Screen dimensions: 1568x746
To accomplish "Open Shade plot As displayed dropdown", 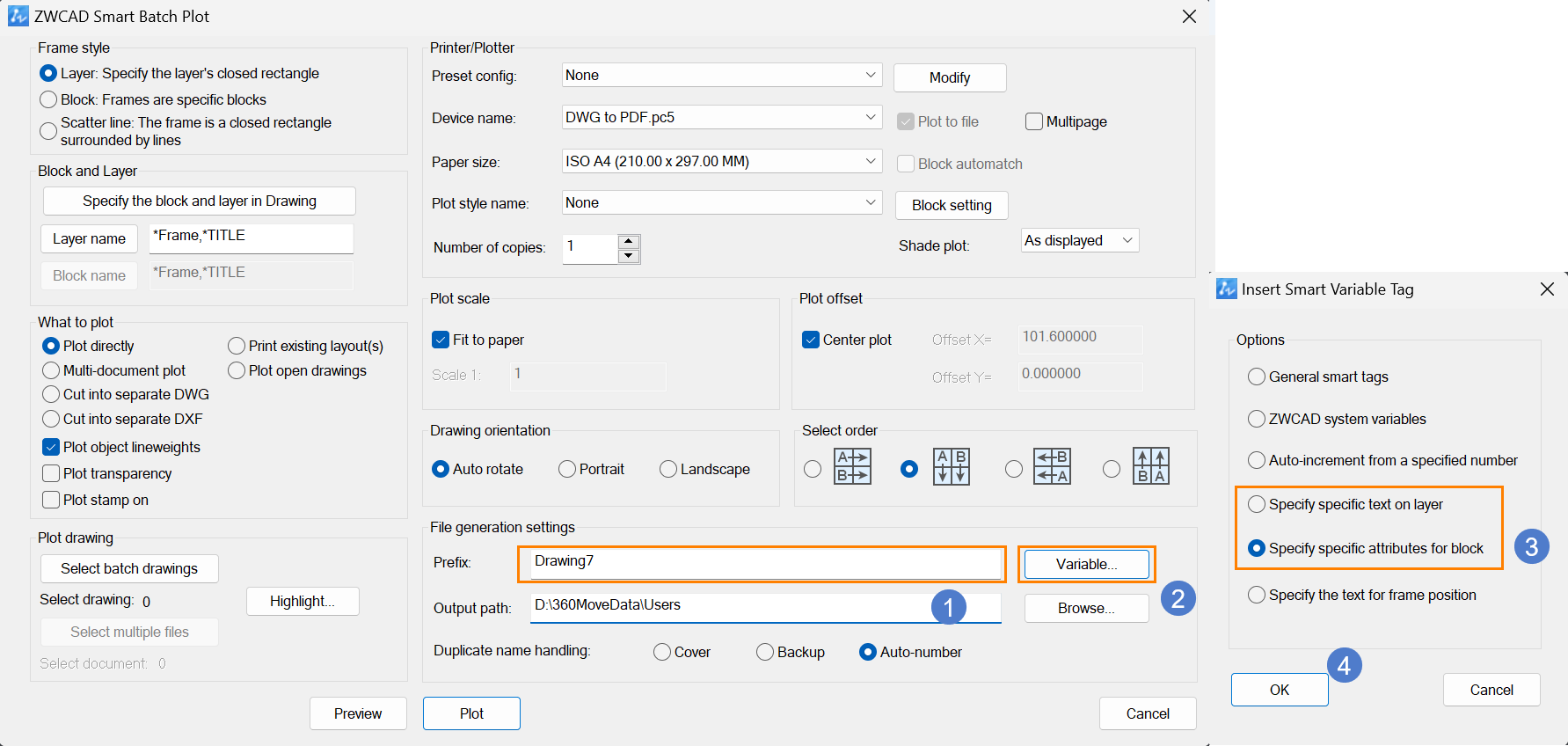I will point(1080,240).
